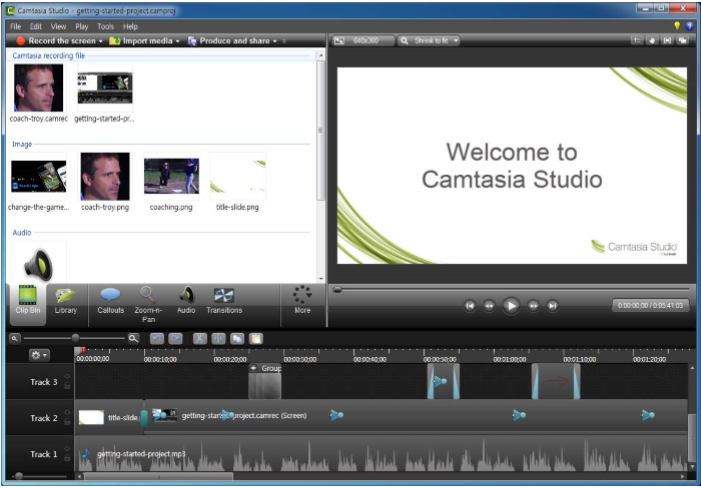Click the timeline Redo button

175,339
